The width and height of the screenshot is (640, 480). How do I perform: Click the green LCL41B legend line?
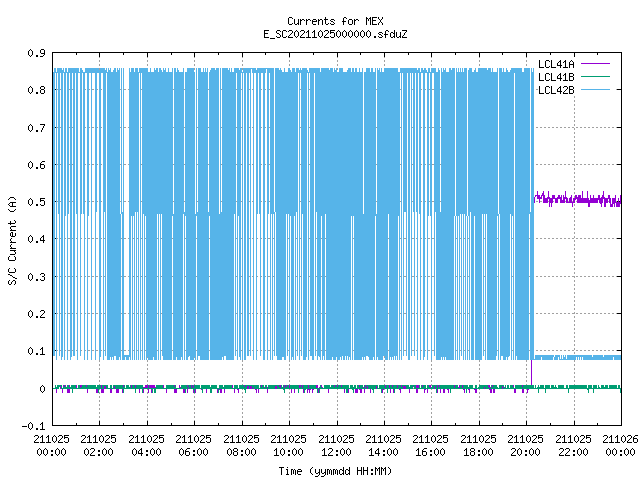click(x=596, y=76)
